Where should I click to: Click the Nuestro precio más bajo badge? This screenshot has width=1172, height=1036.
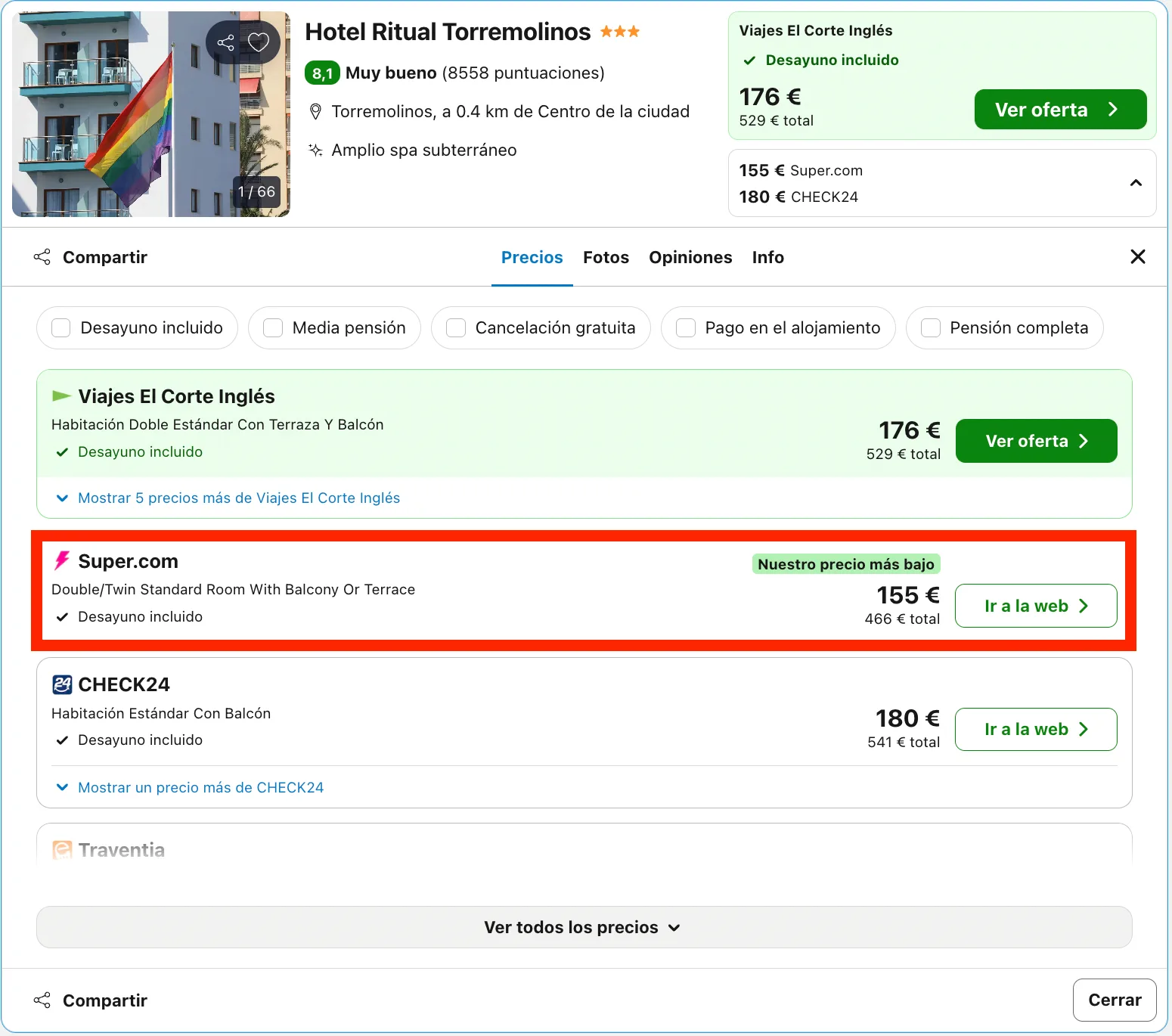pyautogui.click(x=846, y=564)
